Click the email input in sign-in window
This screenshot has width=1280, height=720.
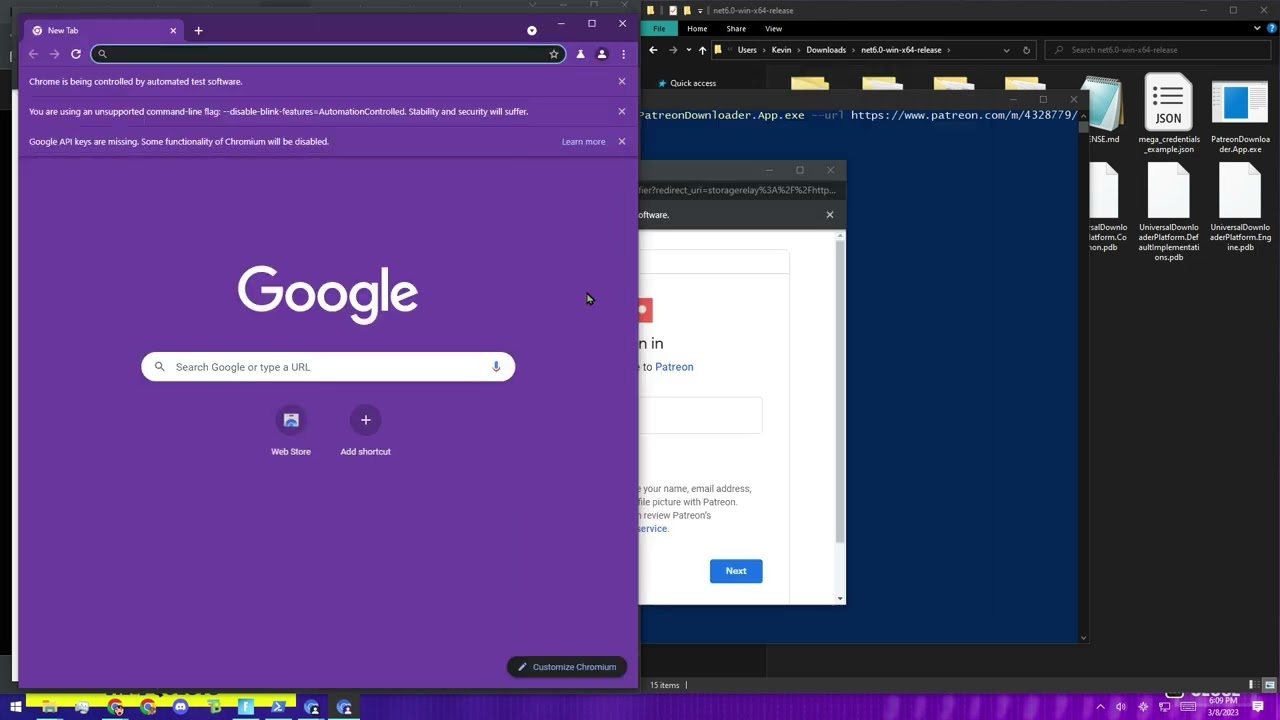pos(701,415)
